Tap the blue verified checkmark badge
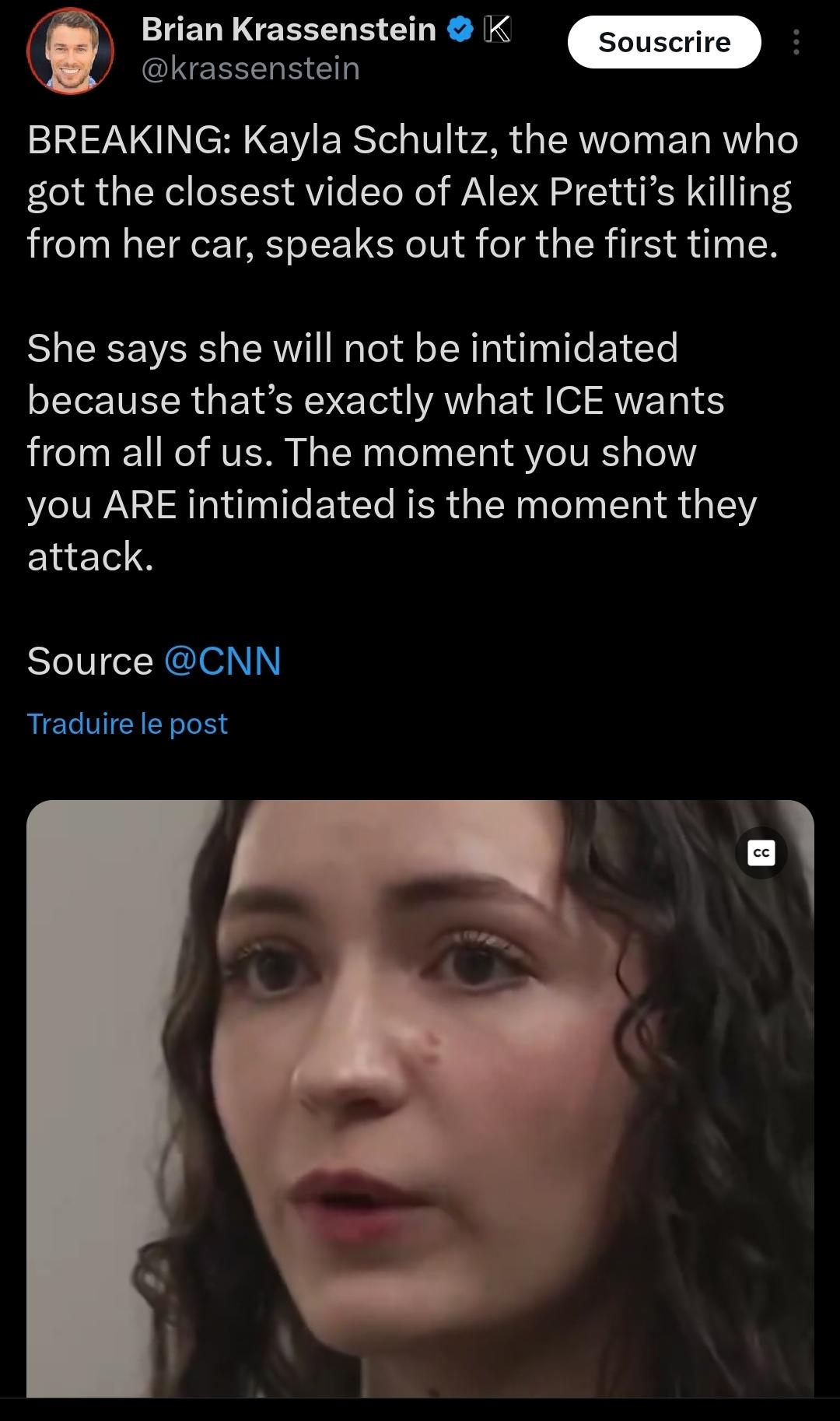The height and width of the screenshot is (1421, 840). [x=460, y=30]
